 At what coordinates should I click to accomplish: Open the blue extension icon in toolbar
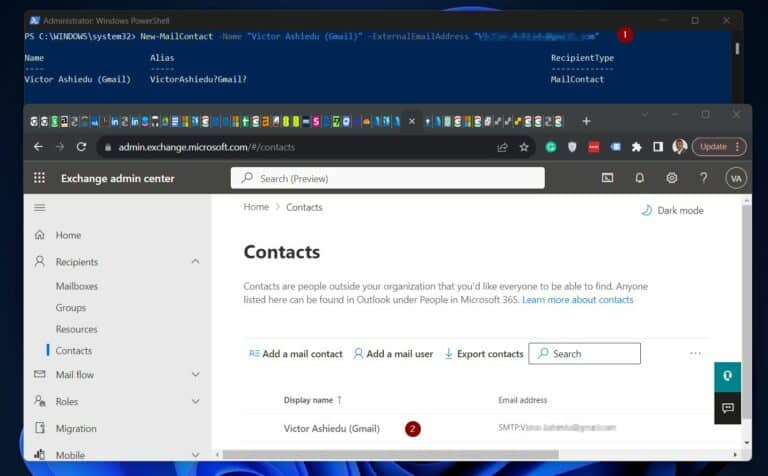615,147
